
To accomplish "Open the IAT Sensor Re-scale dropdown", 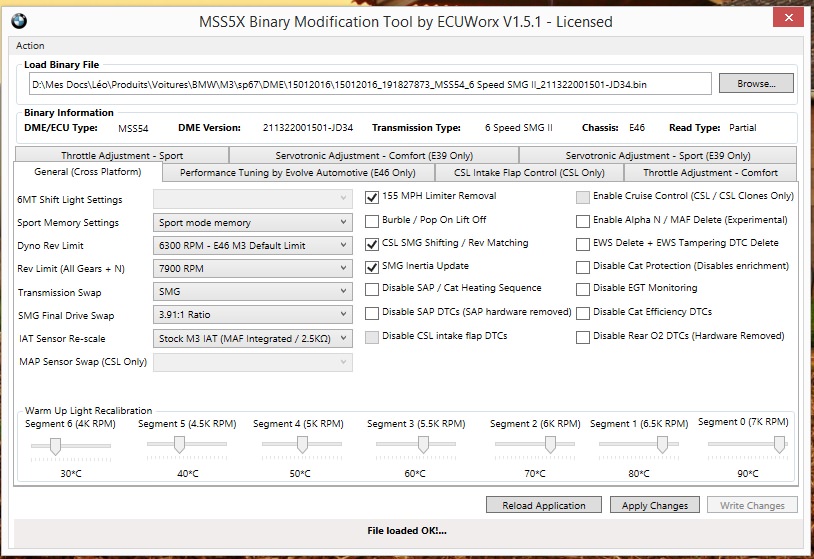I will pos(253,338).
